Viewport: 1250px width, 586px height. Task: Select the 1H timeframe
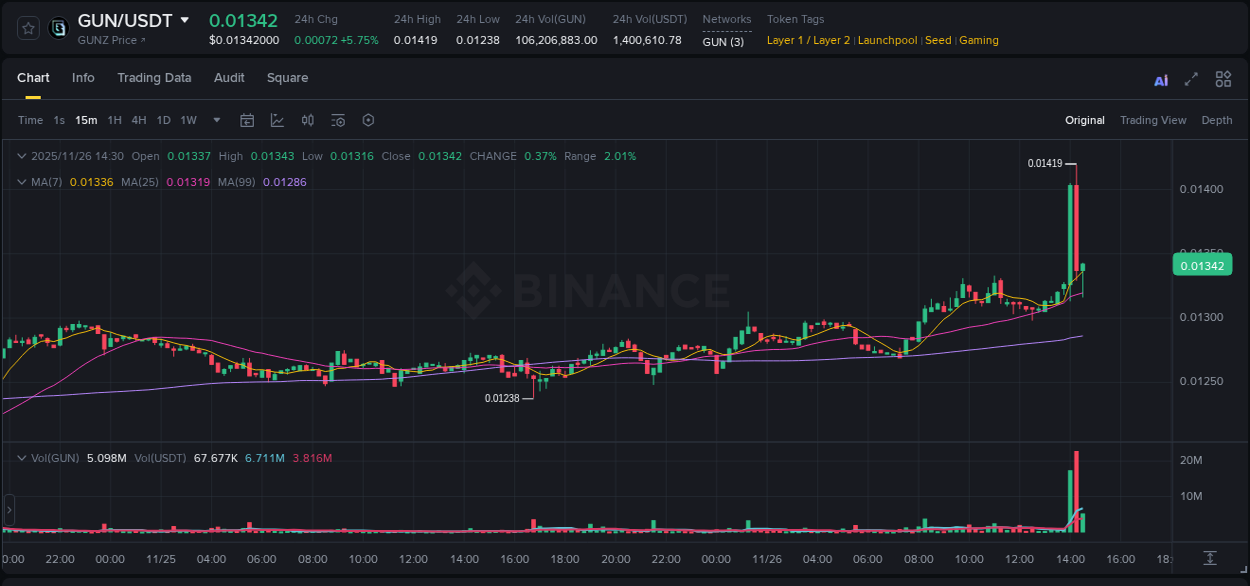click(113, 120)
